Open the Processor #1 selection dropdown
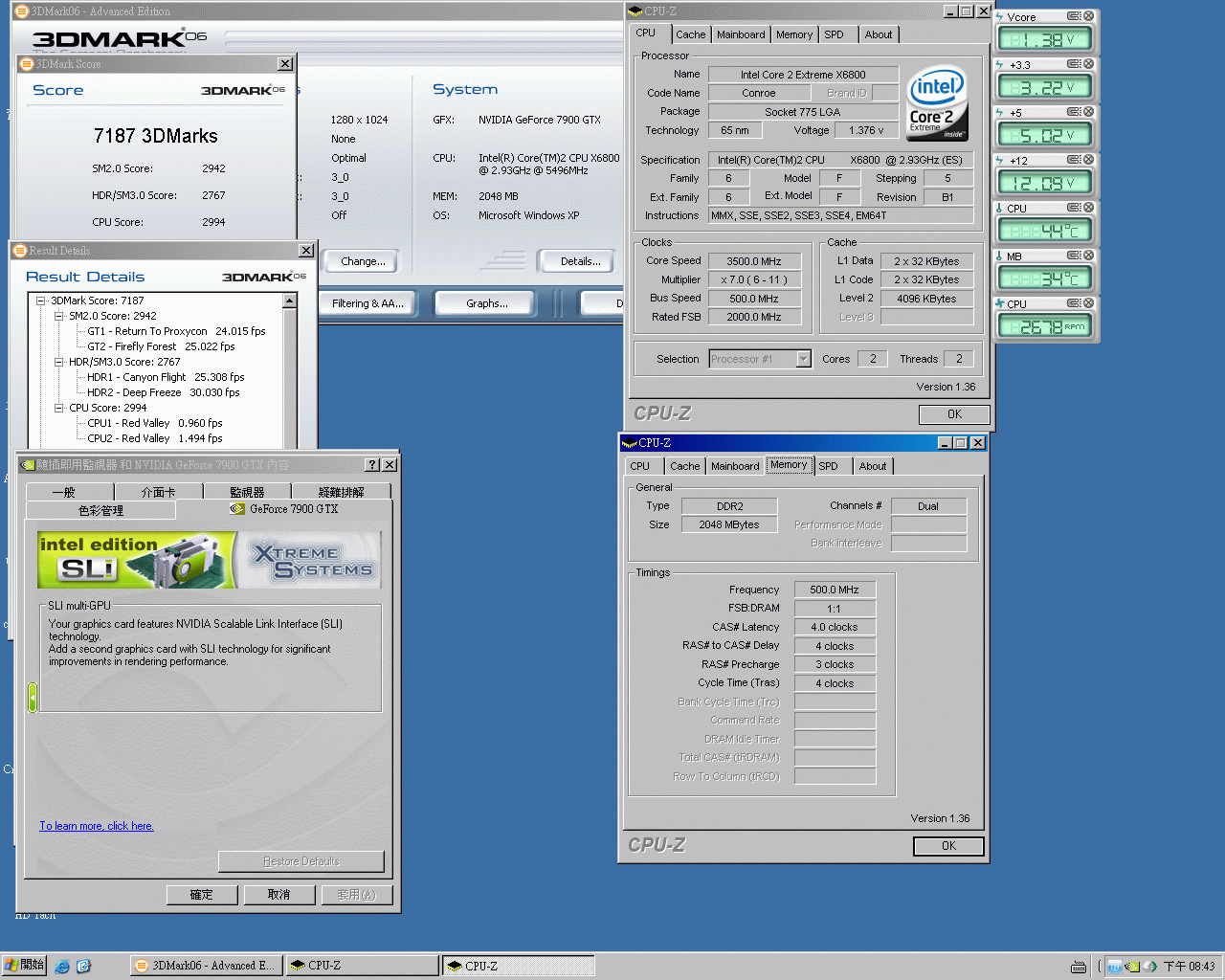The image size is (1225, 980). (803, 359)
